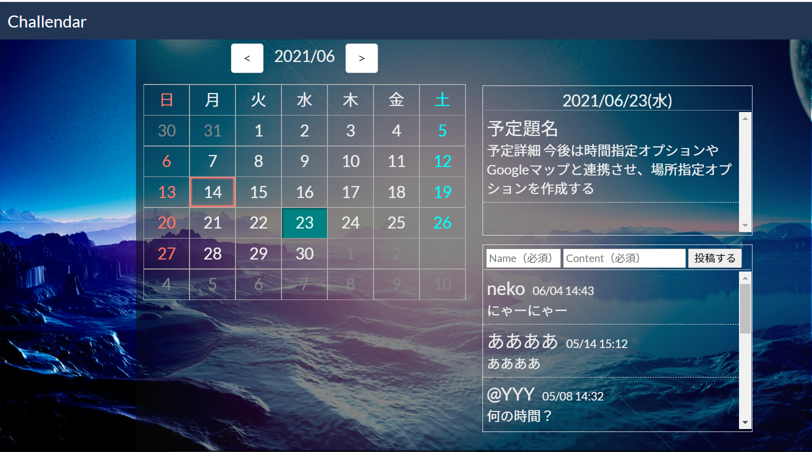The height and width of the screenshot is (452, 812).
Task: Select Saturday date 5 in first row
Action: pyautogui.click(x=442, y=130)
